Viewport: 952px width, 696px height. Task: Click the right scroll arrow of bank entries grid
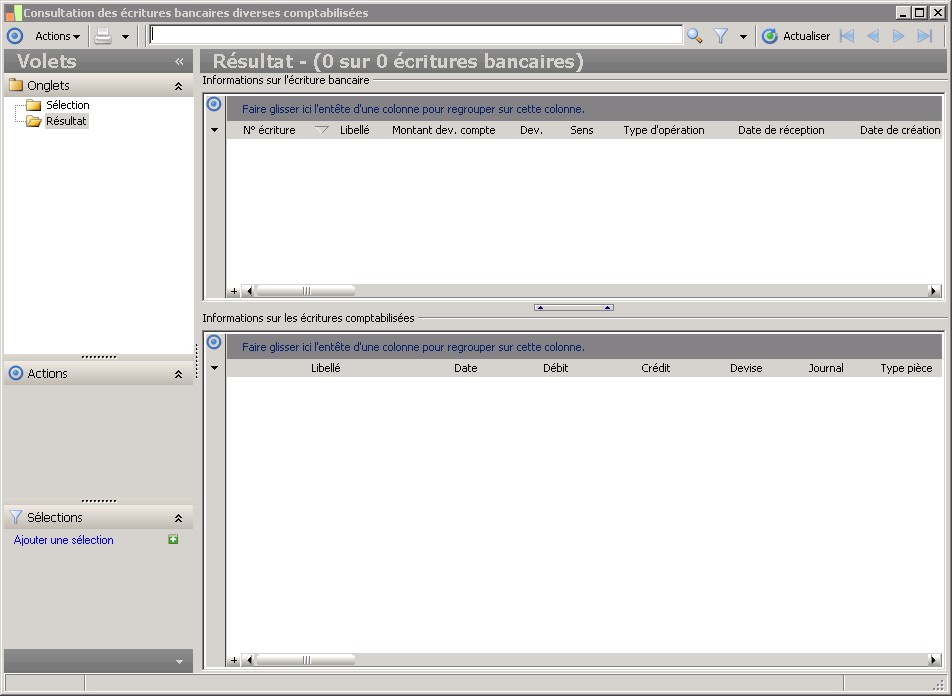[934, 292]
